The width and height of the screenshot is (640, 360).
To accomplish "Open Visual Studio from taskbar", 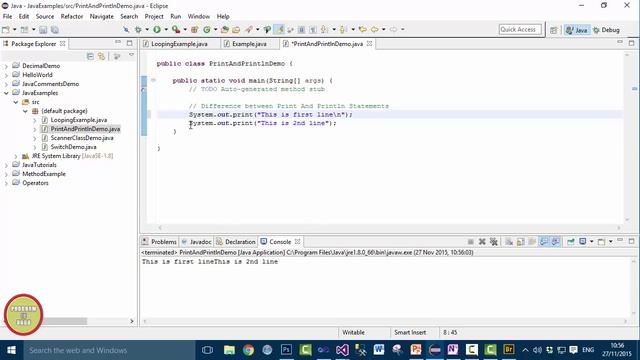I will (342, 350).
